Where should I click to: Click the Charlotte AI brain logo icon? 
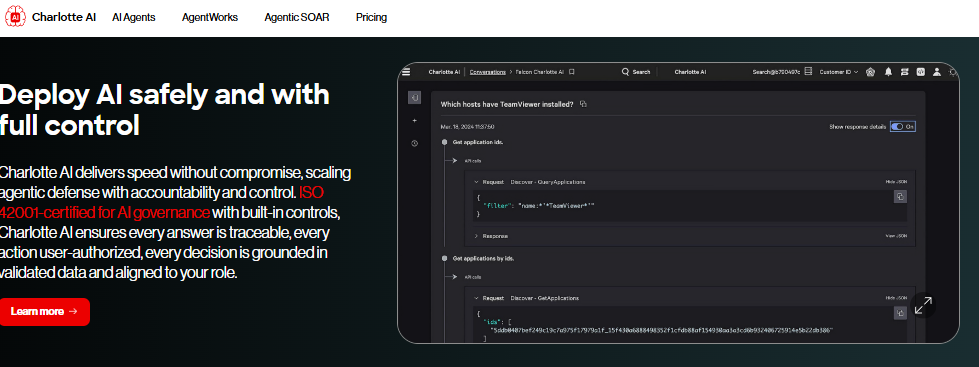click(15, 17)
